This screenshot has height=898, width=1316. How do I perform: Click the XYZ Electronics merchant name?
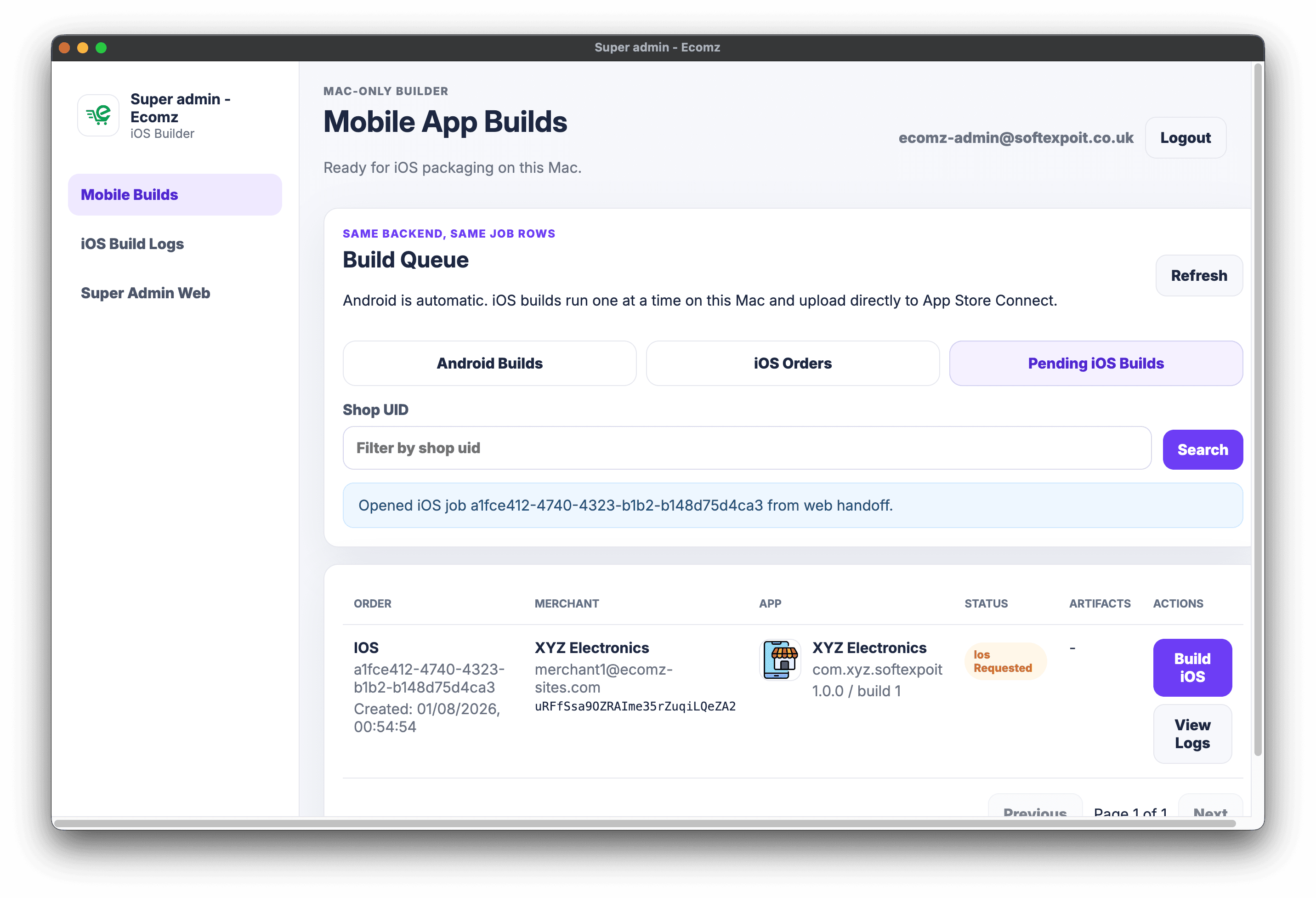[592, 648]
